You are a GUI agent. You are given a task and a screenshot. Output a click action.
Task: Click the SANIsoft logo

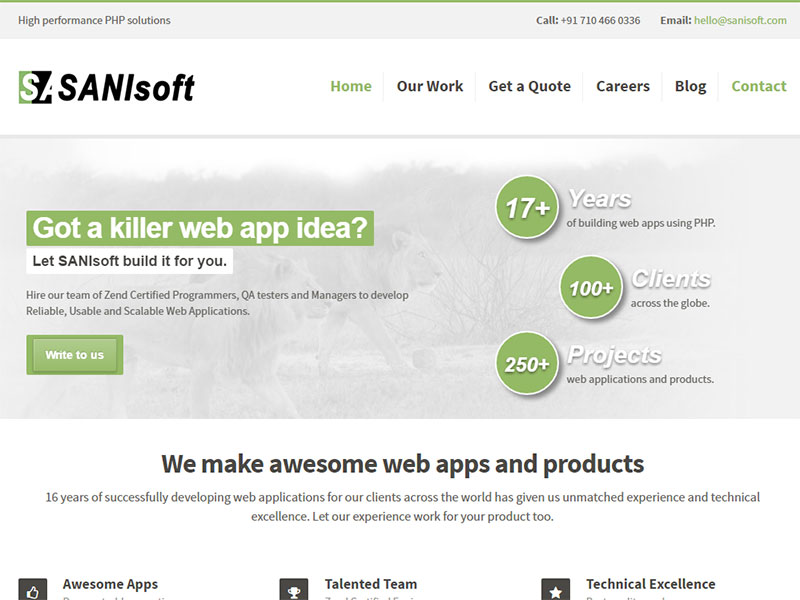106,87
